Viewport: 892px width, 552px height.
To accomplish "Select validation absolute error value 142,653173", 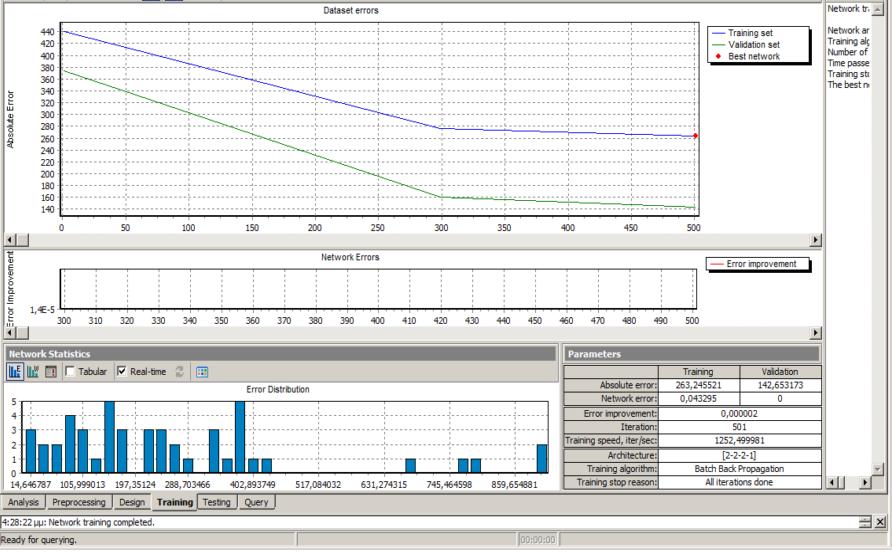I will (x=780, y=385).
